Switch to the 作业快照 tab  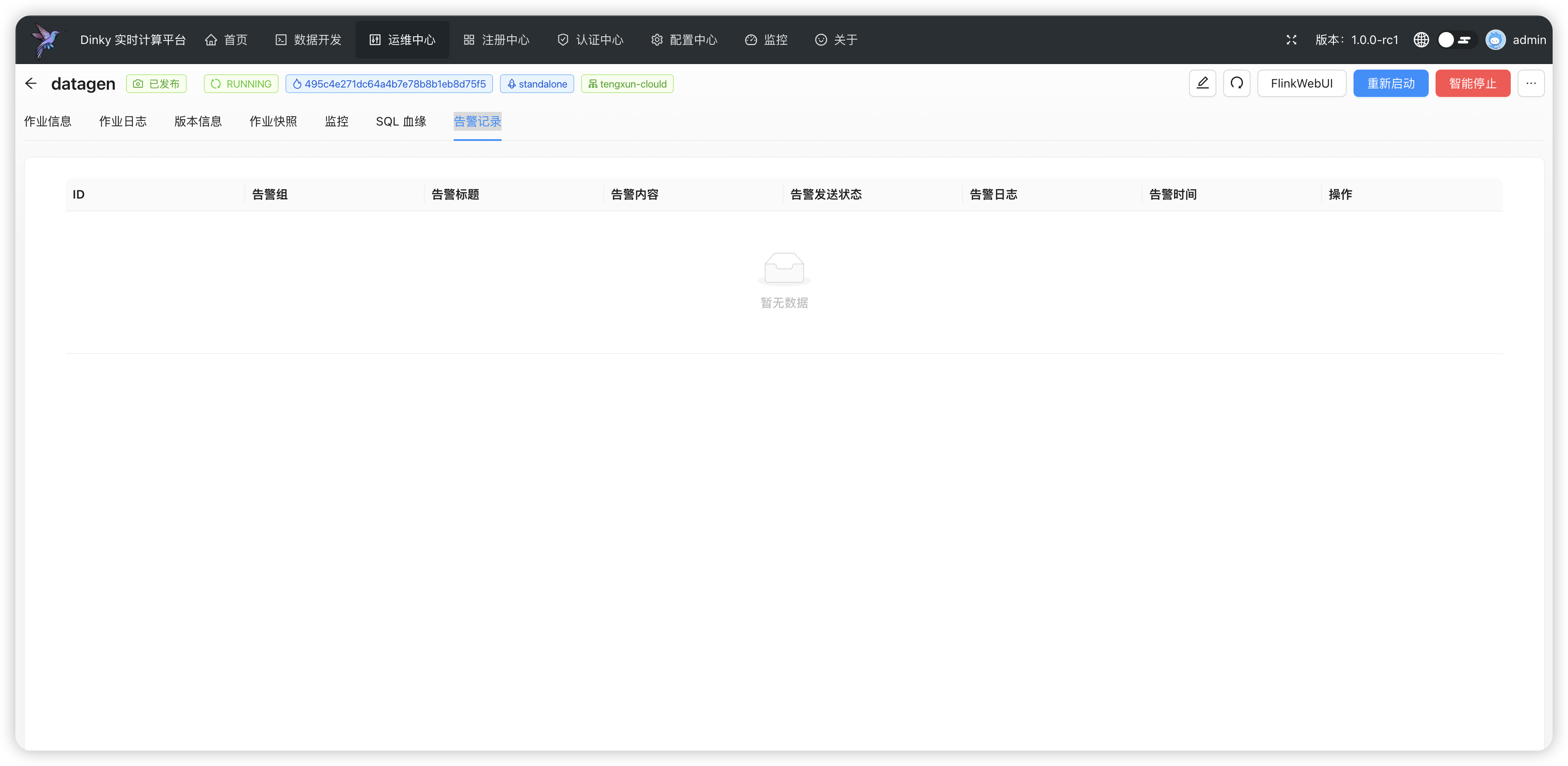click(273, 121)
